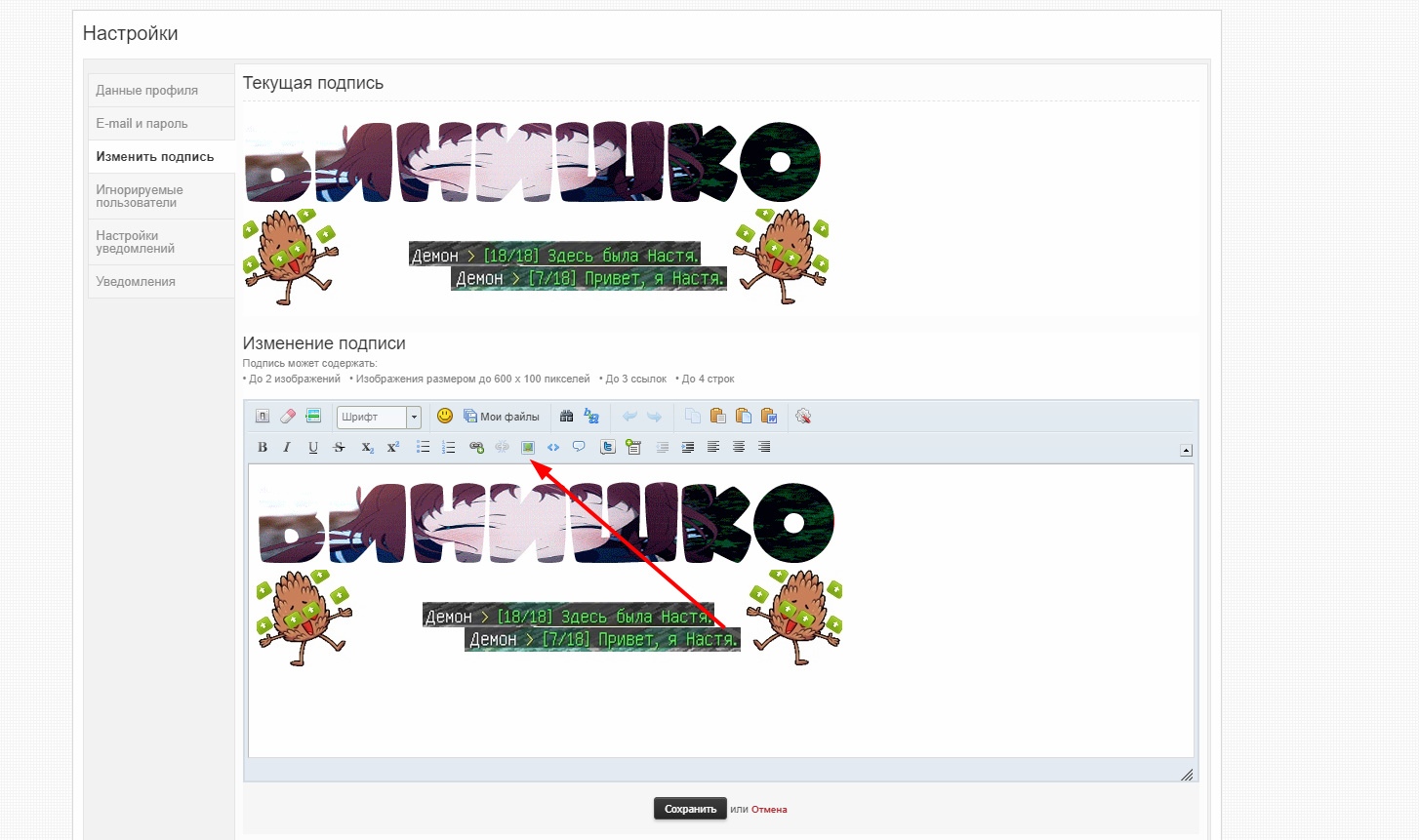Insert a bulleted list
The image size is (1419, 840).
point(424,447)
